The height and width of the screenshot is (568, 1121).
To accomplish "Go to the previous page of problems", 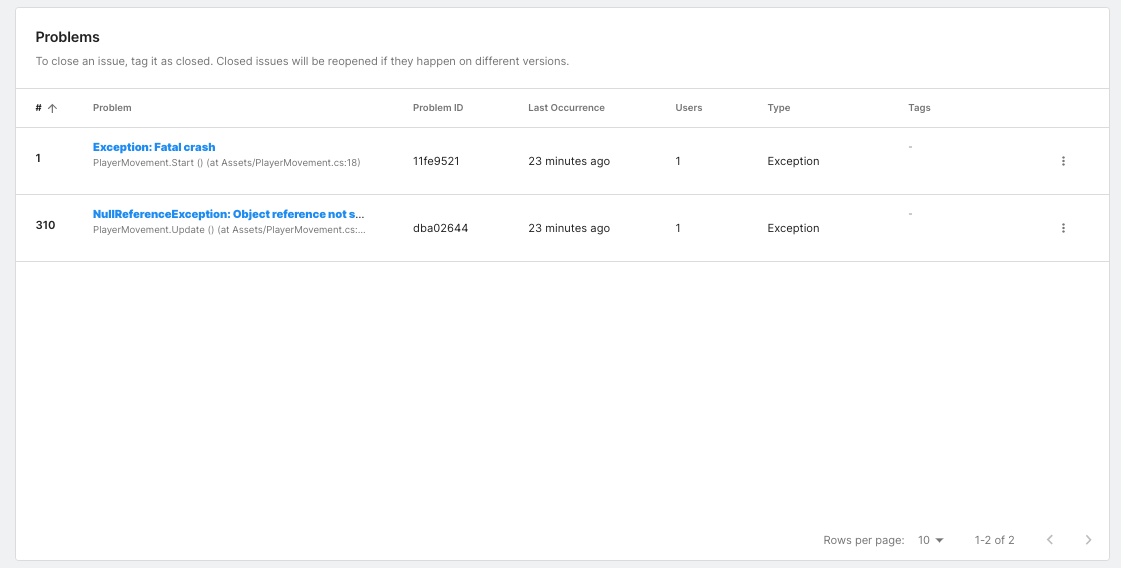I will pos(1050,540).
